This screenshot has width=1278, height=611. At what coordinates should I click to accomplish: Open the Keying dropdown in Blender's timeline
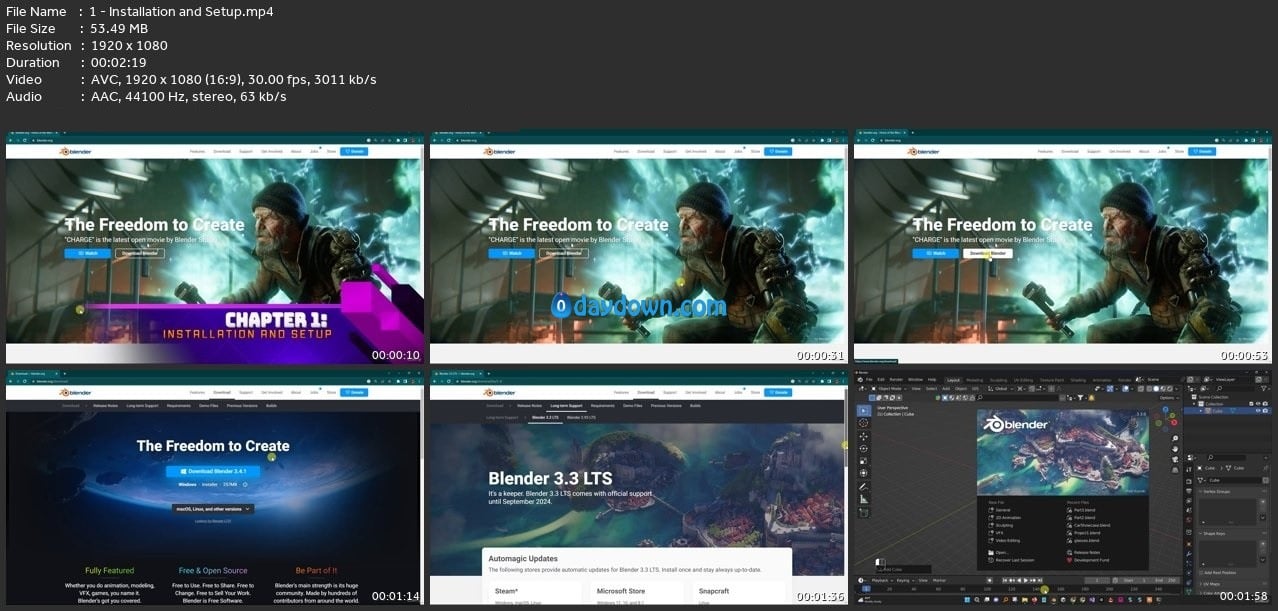pyautogui.click(x=904, y=580)
